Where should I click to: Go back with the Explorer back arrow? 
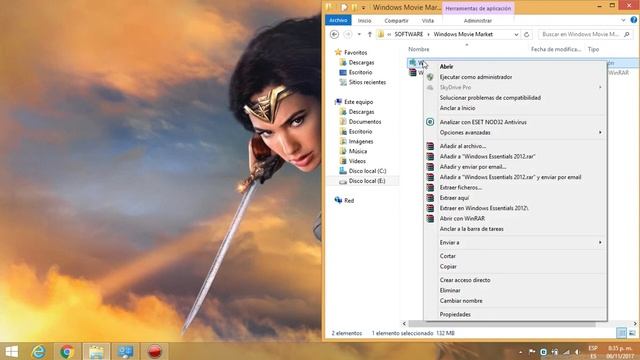(334, 35)
